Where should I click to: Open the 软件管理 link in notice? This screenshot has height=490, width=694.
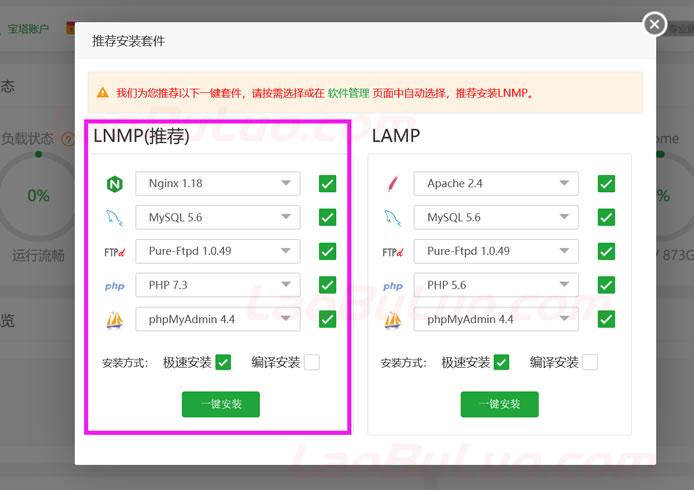pyautogui.click(x=348, y=93)
